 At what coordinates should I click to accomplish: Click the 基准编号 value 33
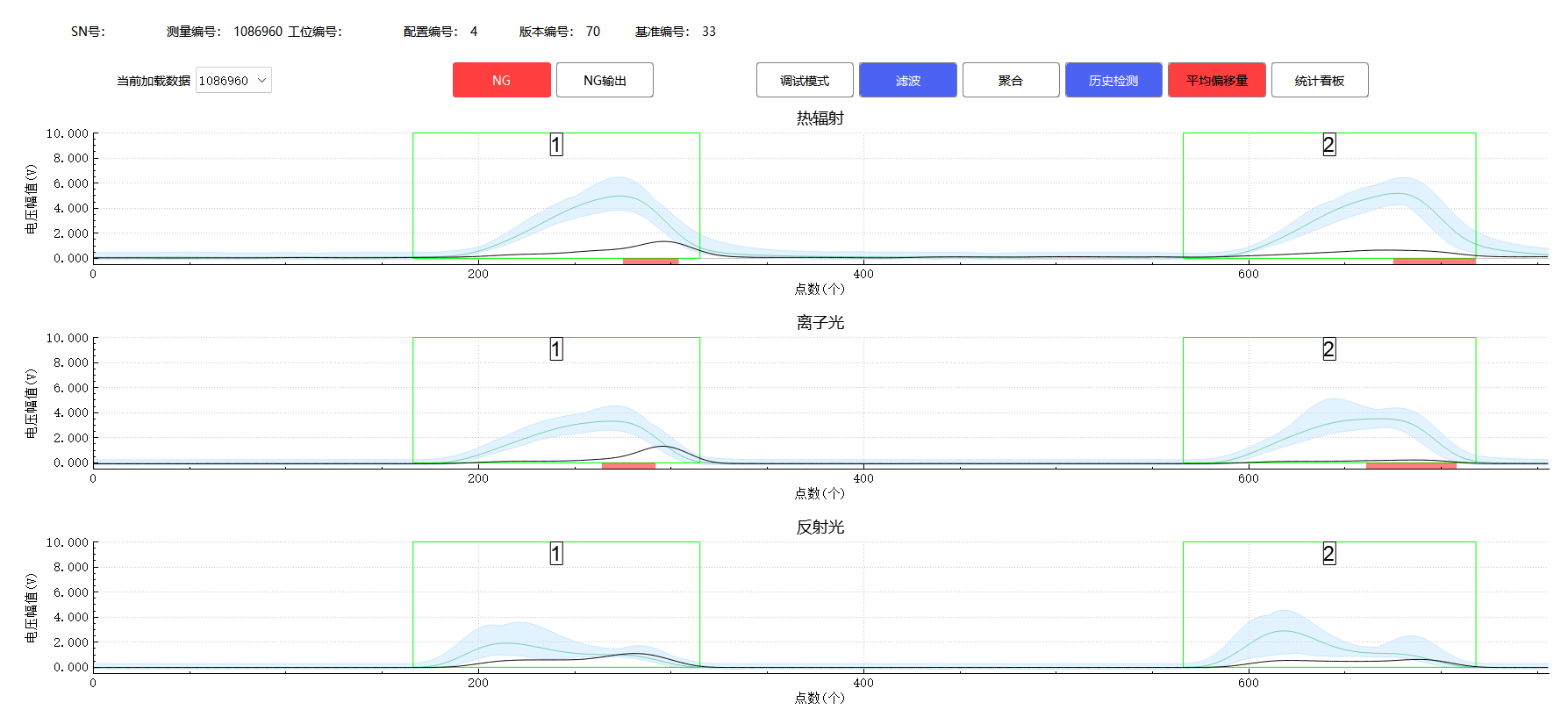point(709,32)
